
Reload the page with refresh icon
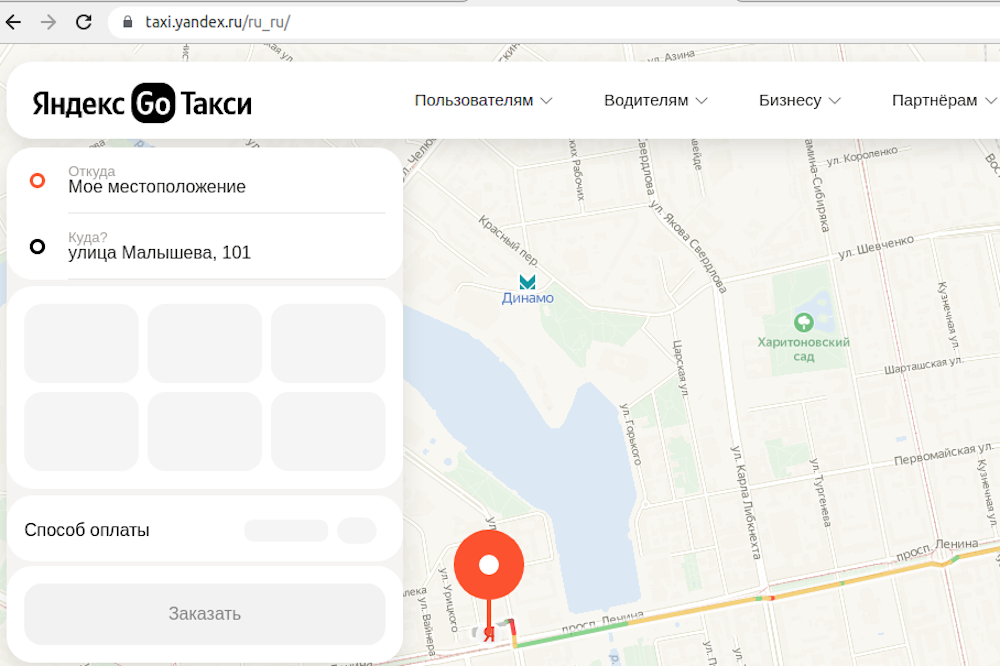click(84, 21)
